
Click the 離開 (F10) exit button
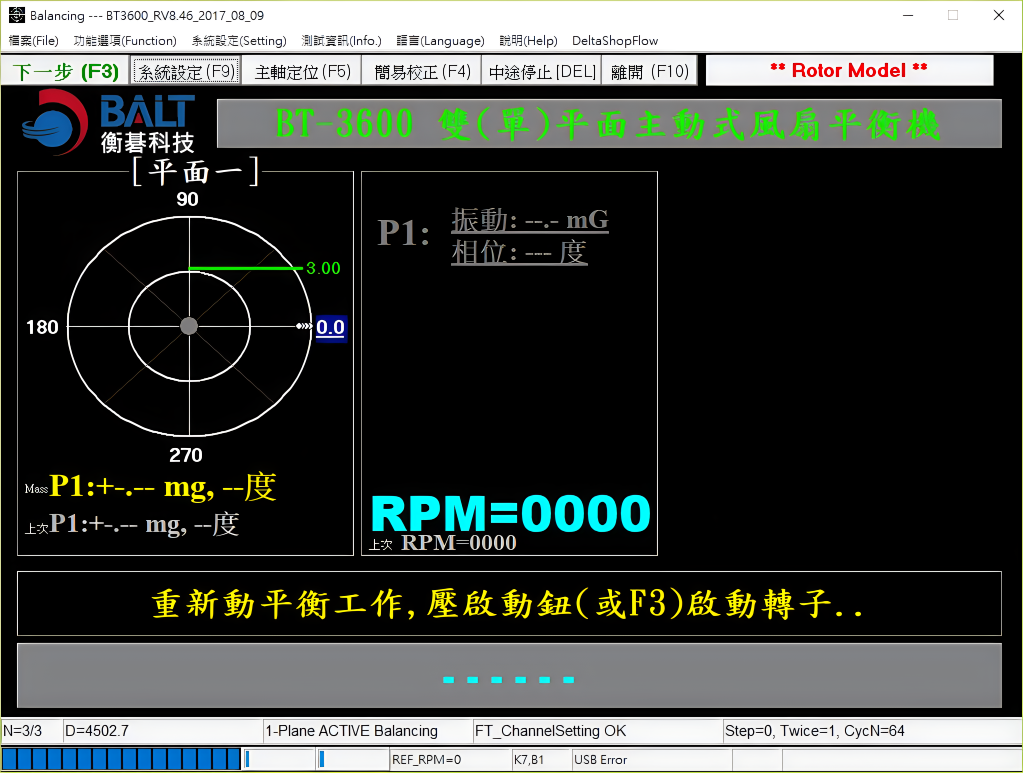(650, 72)
